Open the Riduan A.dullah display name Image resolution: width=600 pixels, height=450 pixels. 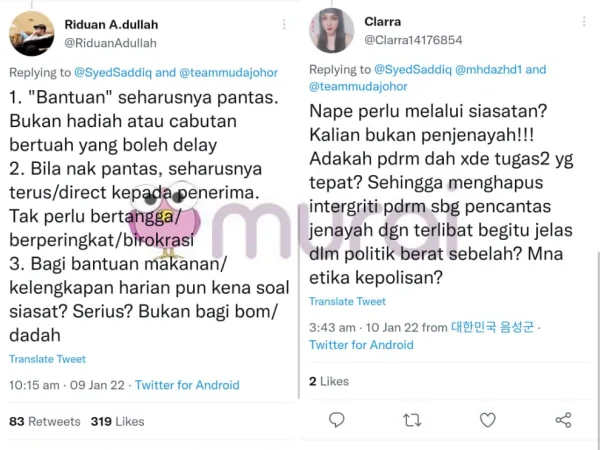point(111,24)
